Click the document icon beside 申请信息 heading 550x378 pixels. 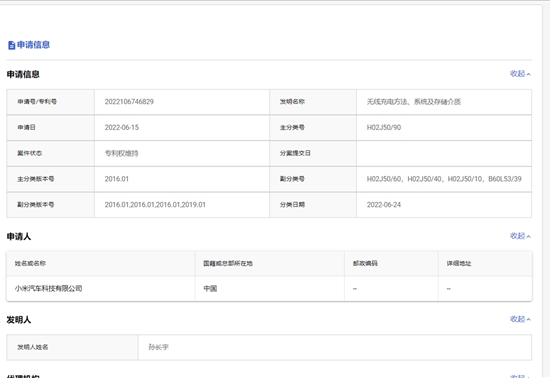coord(11,45)
